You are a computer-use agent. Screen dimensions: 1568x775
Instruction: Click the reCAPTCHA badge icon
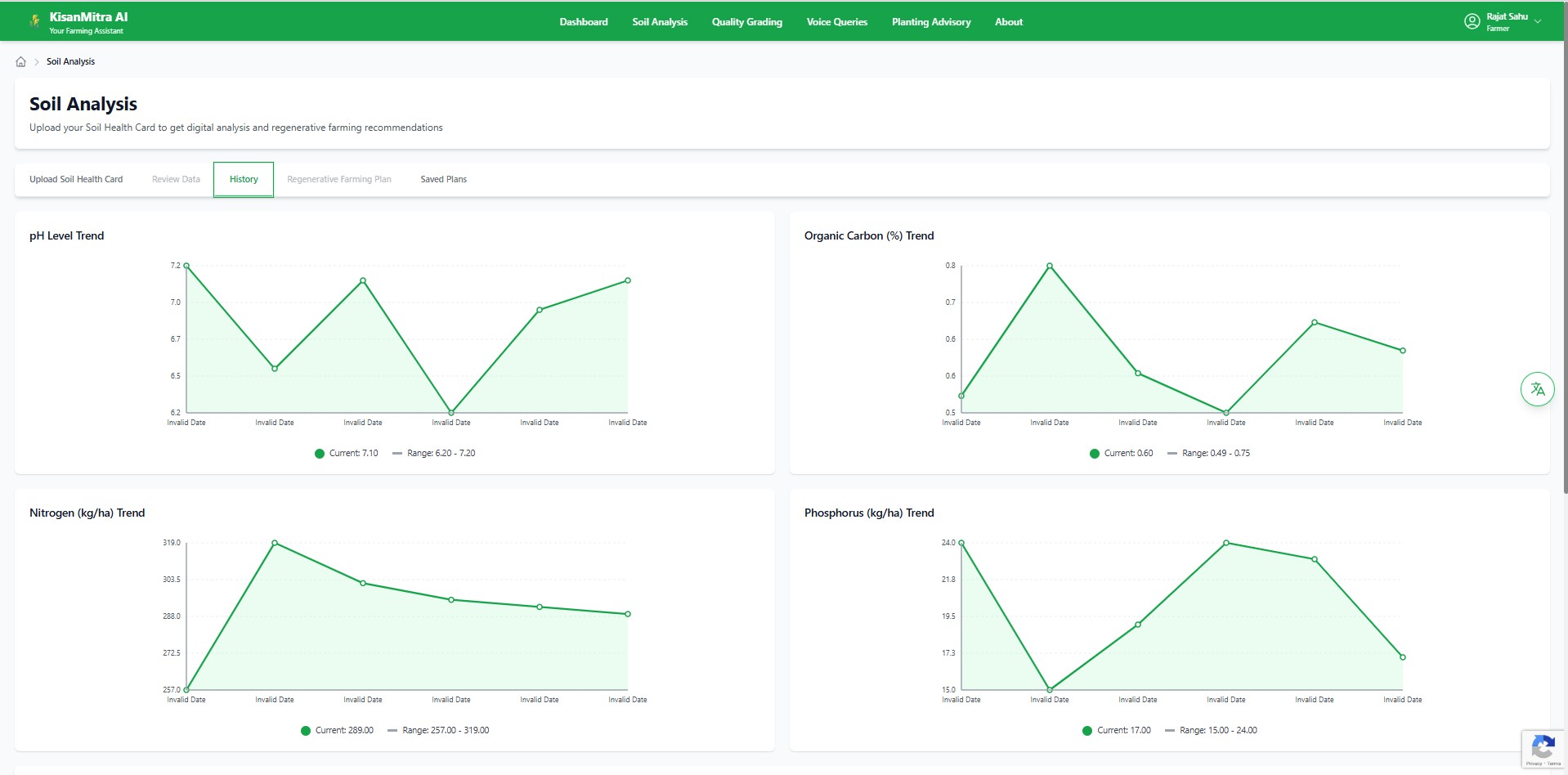(x=1543, y=747)
